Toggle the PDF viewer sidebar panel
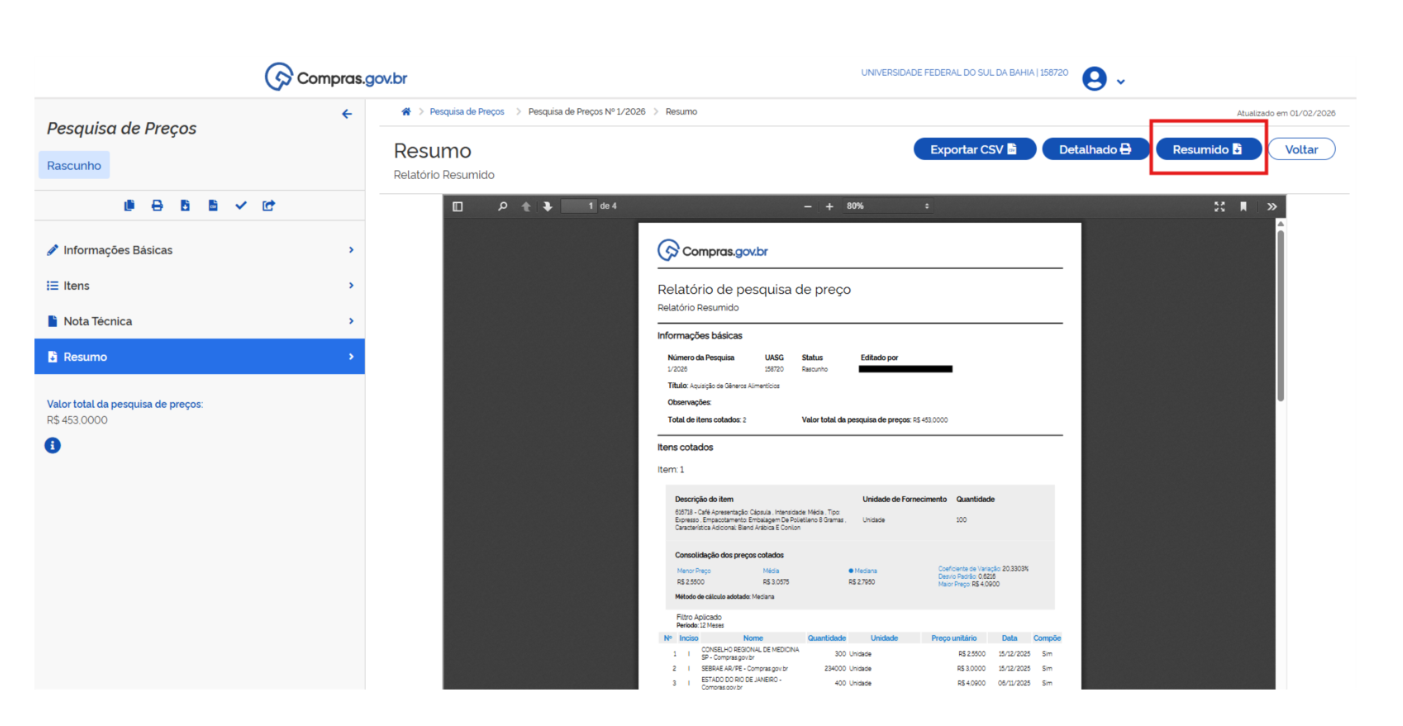Viewport: 1403px width, 726px height. pos(458,206)
